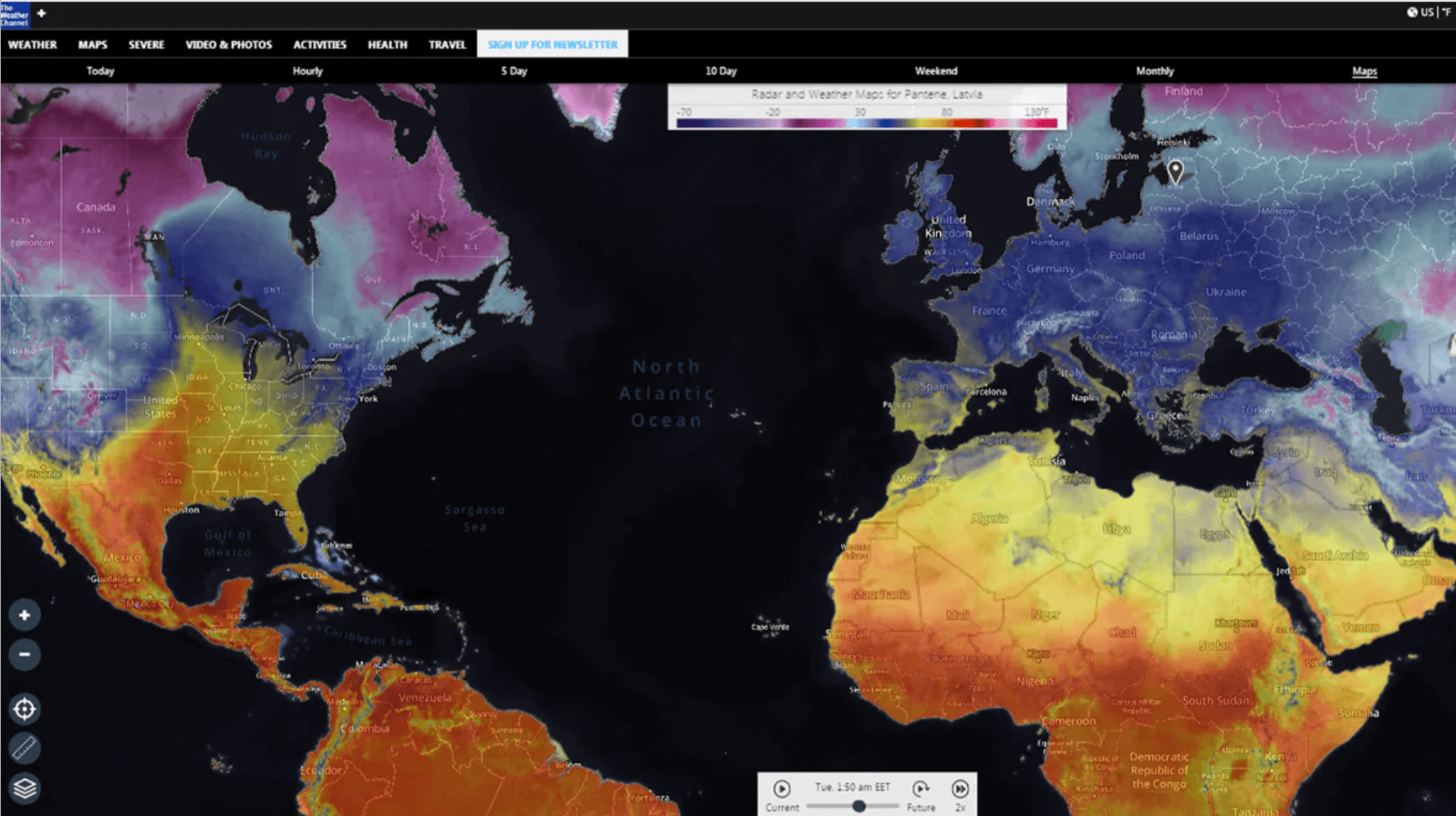Click the 'Tue, 1:50 am EET' timestamp
Screen dimensions: 1456x816
(x=852, y=787)
